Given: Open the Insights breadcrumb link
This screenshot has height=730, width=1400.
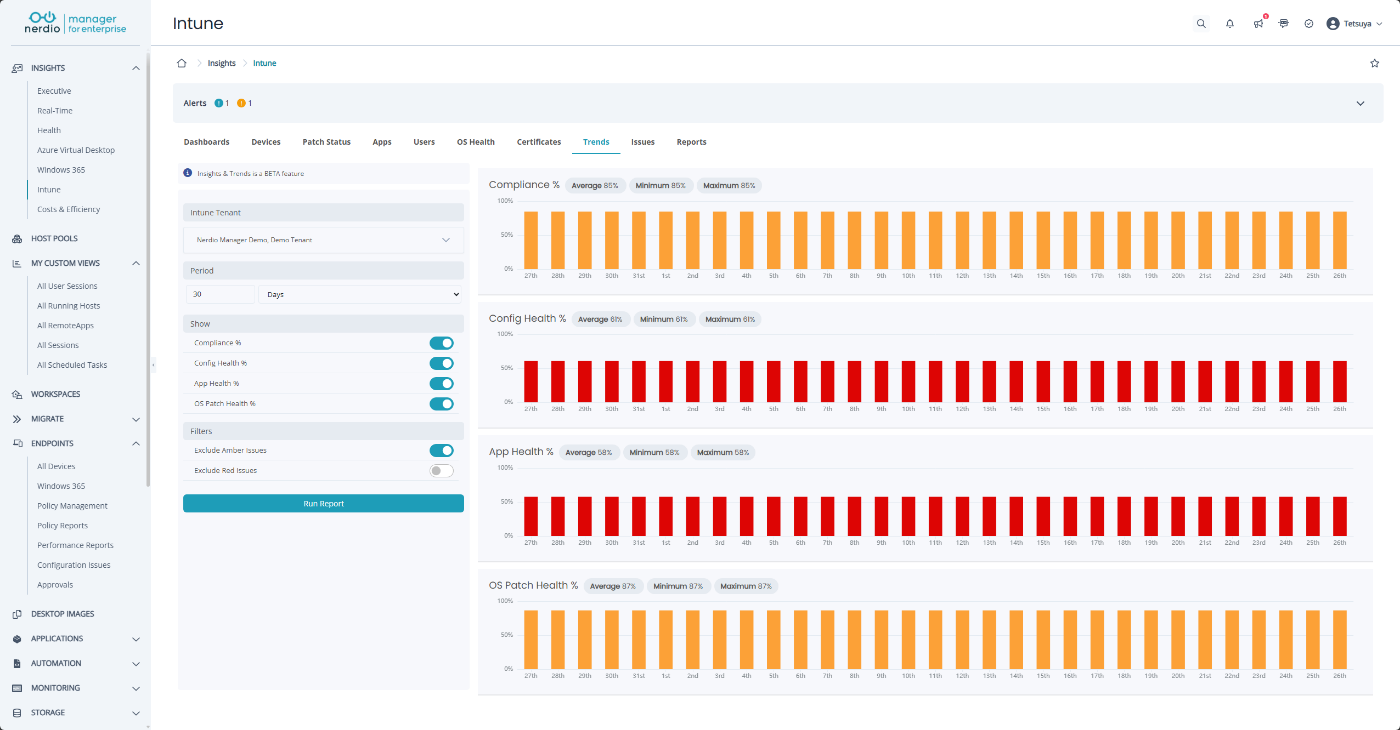Looking at the screenshot, I should coord(222,63).
